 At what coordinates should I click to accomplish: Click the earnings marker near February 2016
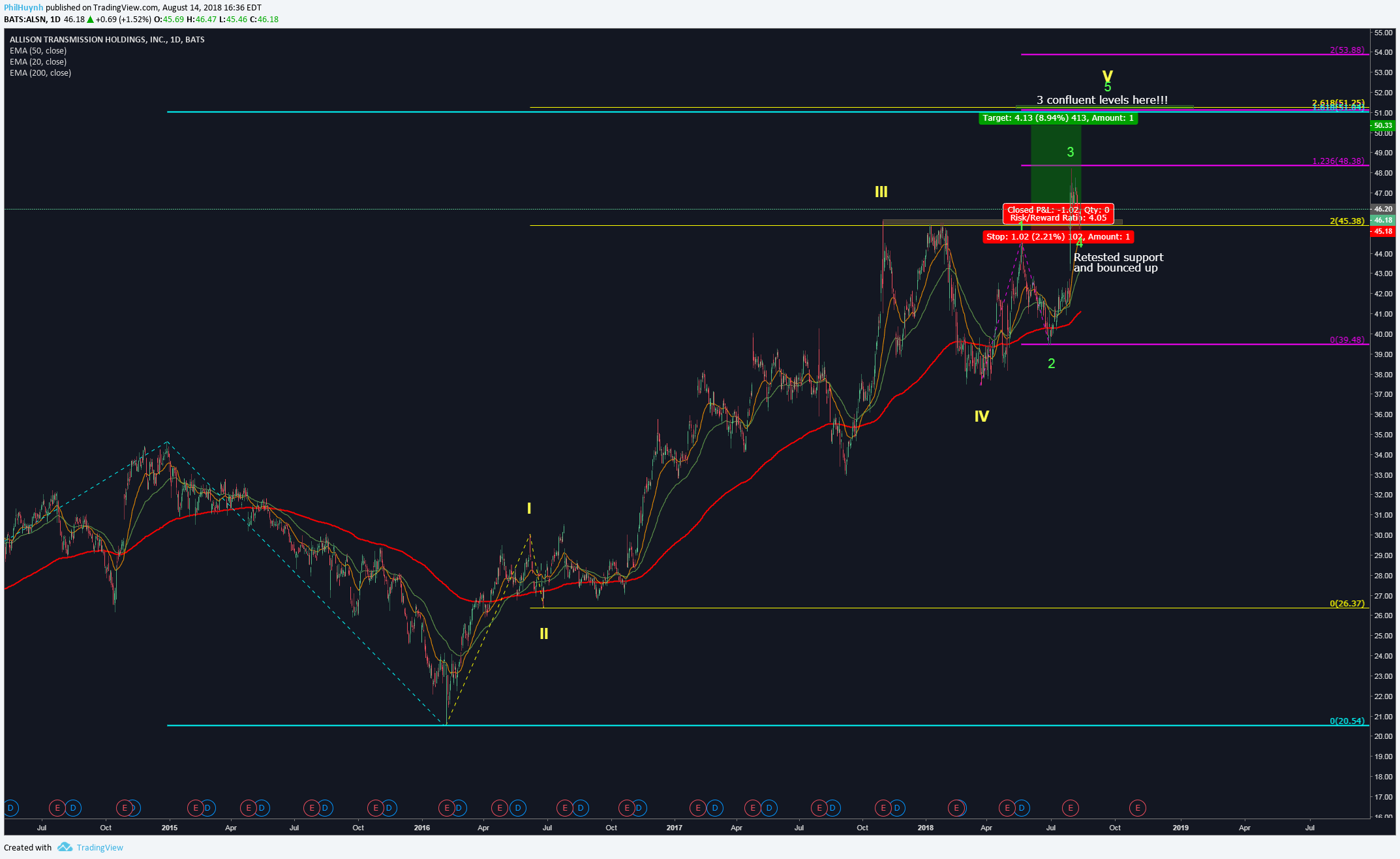coord(447,808)
